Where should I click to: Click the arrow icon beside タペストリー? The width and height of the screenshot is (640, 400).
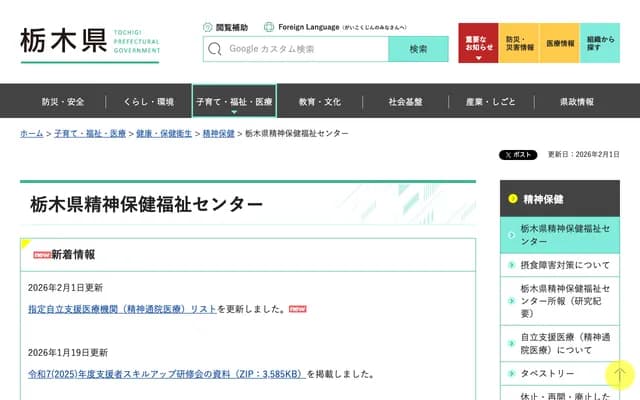[511, 373]
